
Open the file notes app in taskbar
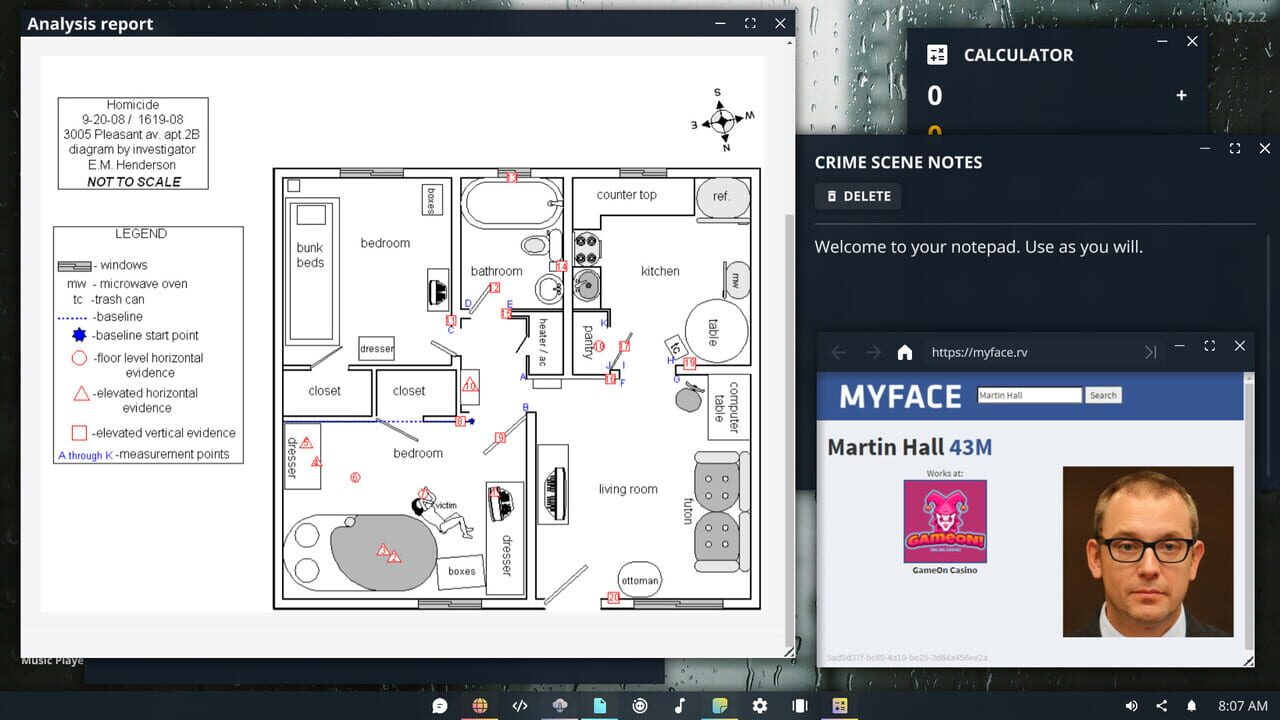pos(599,705)
